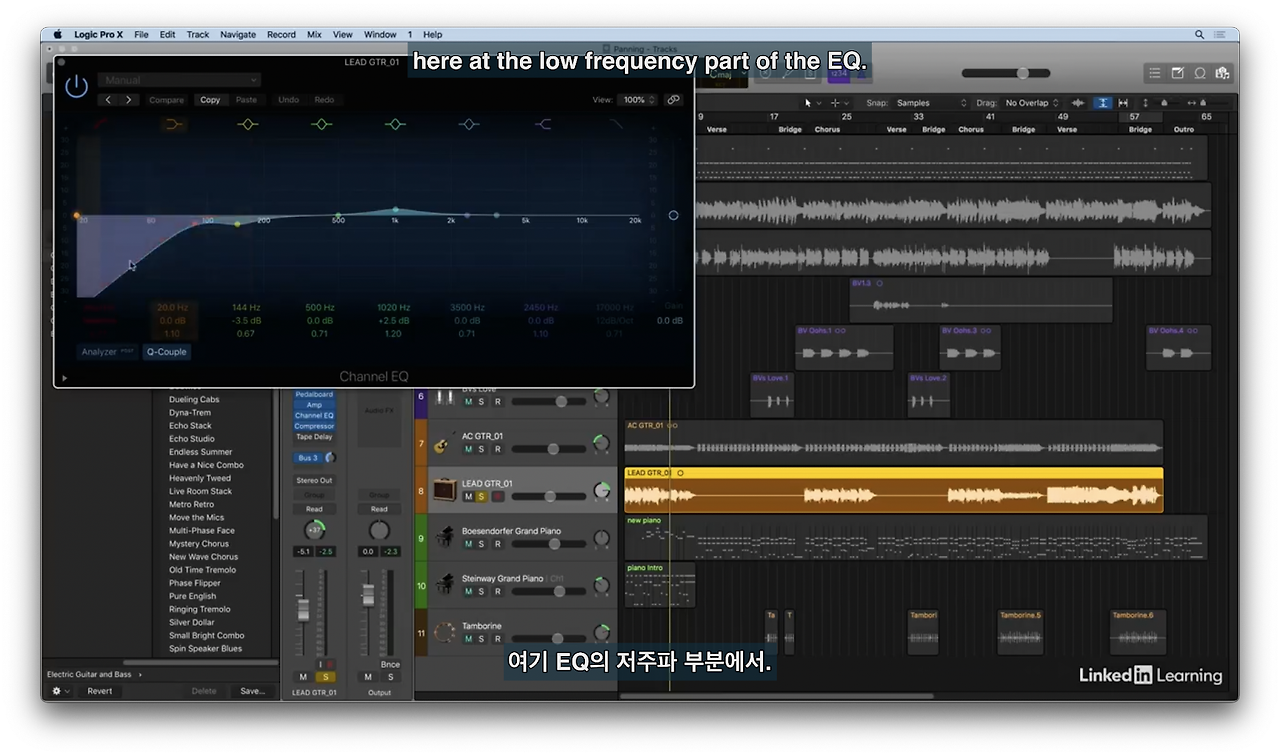Mute the Boesendorfer Grand Piano track
Viewport: 1280px width, 756px height.
coord(468,544)
